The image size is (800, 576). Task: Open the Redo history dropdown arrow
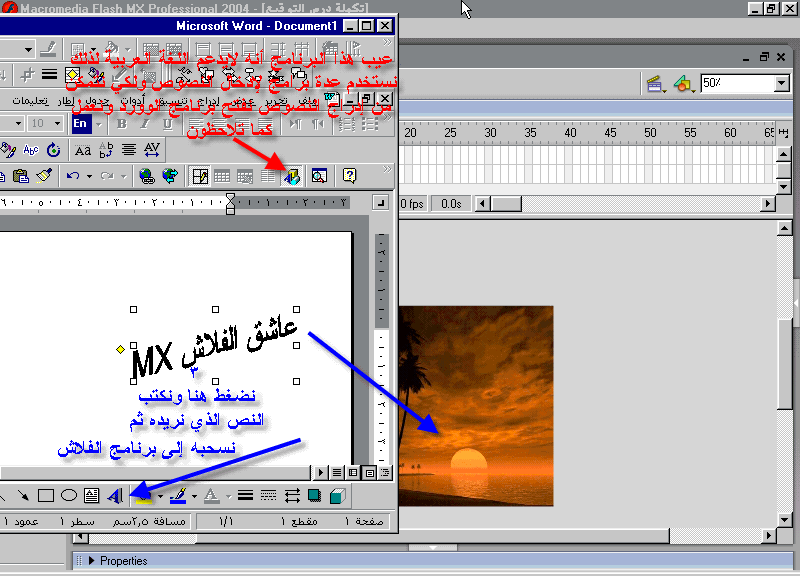click(x=123, y=177)
